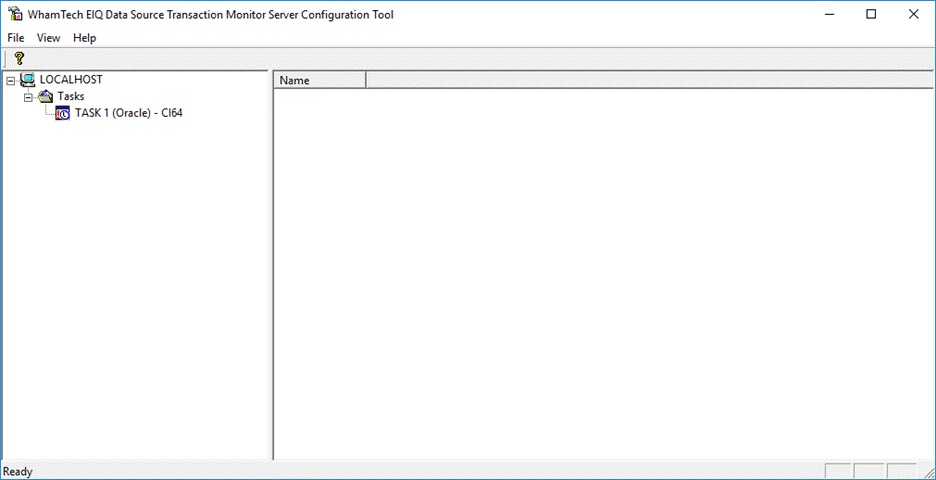This screenshot has width=936, height=480.
Task: Click the Ready status bar text
Action: tap(18, 472)
